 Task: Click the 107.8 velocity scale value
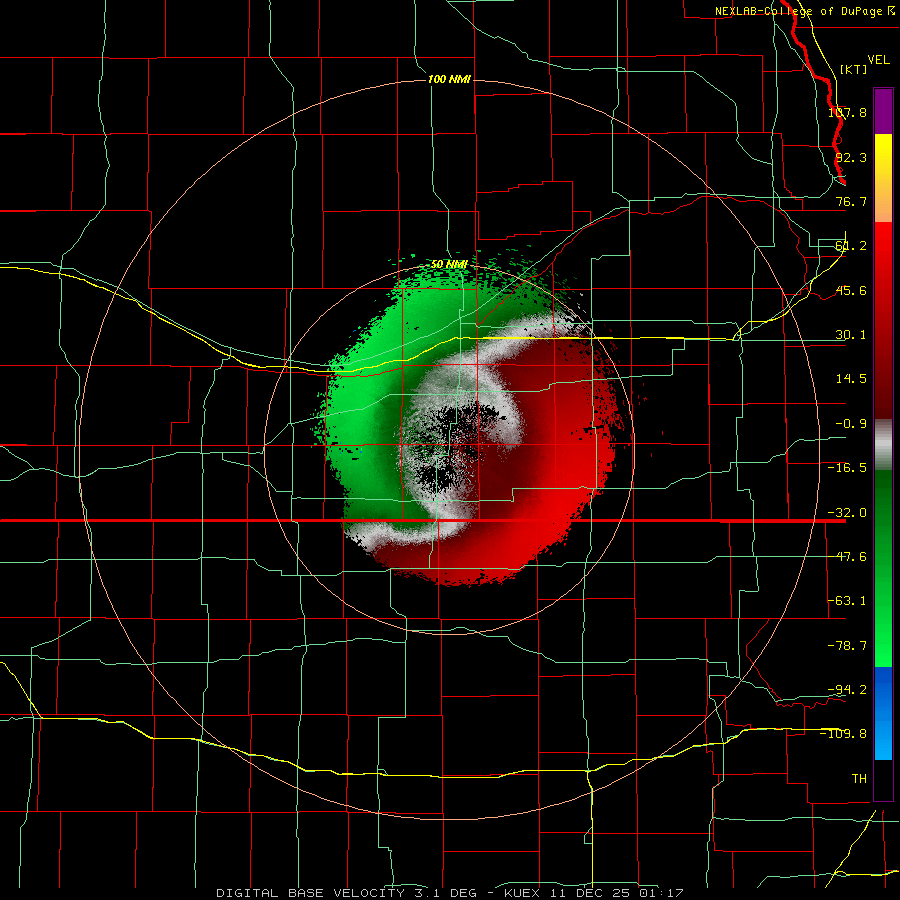pos(847,112)
